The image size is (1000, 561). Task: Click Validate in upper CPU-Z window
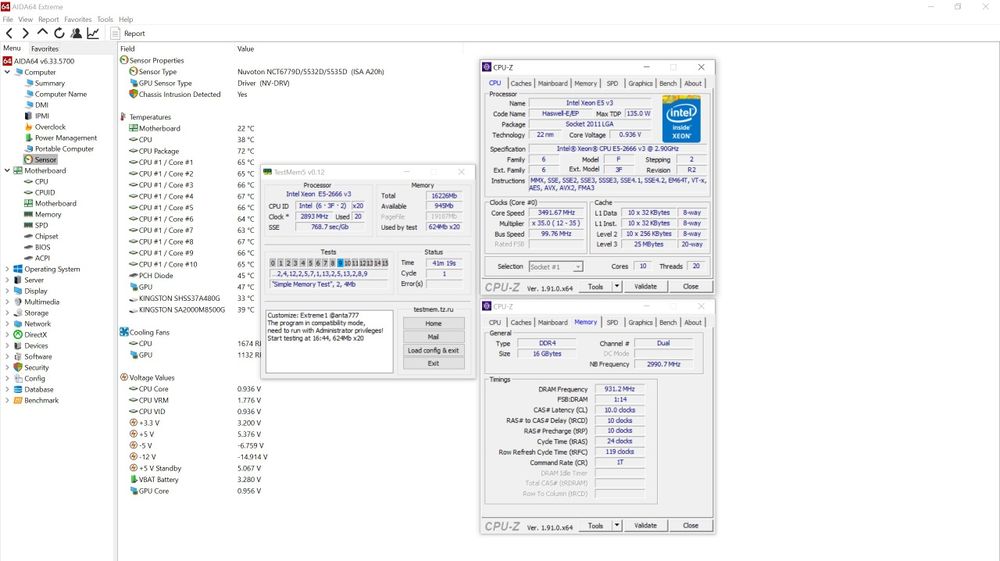[x=645, y=287]
